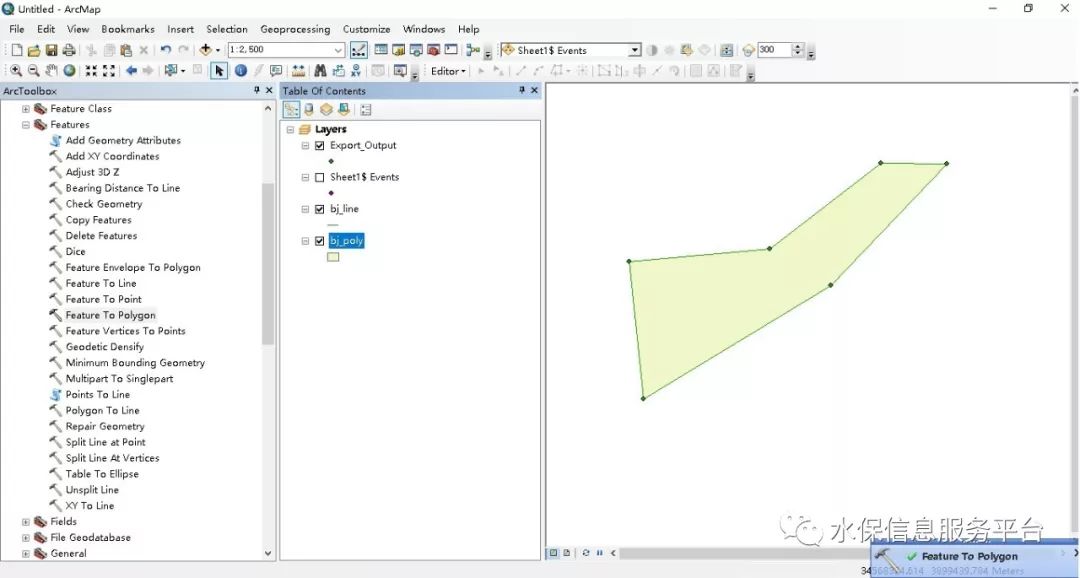
Task: Expand the Feature Class toolset
Action: point(26,109)
